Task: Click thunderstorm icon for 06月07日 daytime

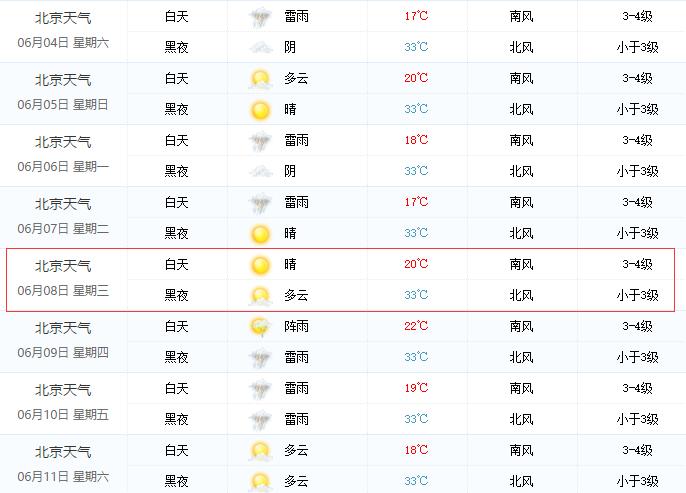Action: (260, 203)
